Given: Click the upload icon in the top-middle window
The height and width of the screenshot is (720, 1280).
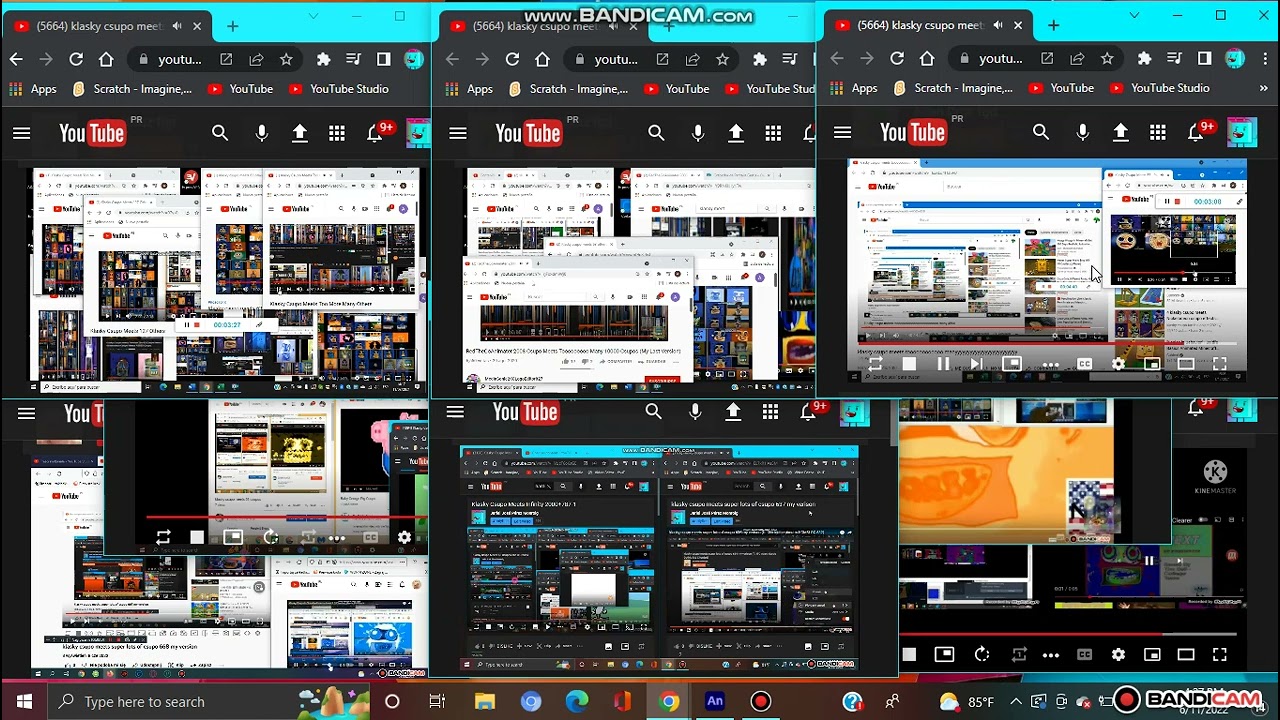Looking at the screenshot, I should click(735, 133).
